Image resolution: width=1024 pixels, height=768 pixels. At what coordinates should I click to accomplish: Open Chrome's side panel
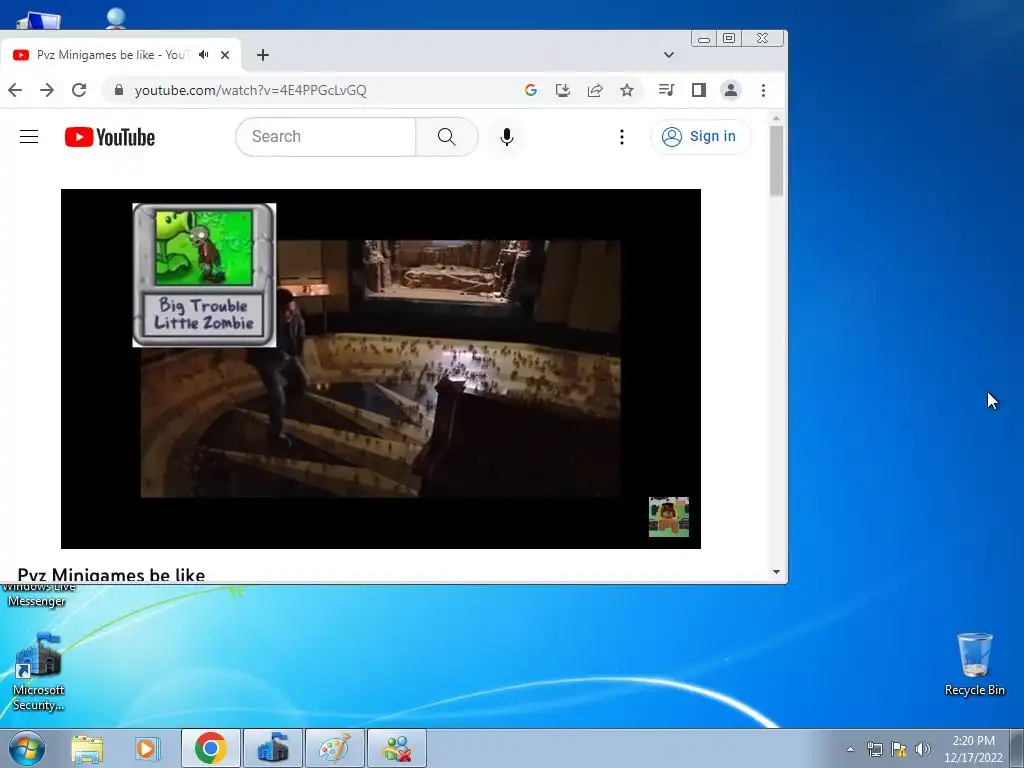[x=699, y=90]
